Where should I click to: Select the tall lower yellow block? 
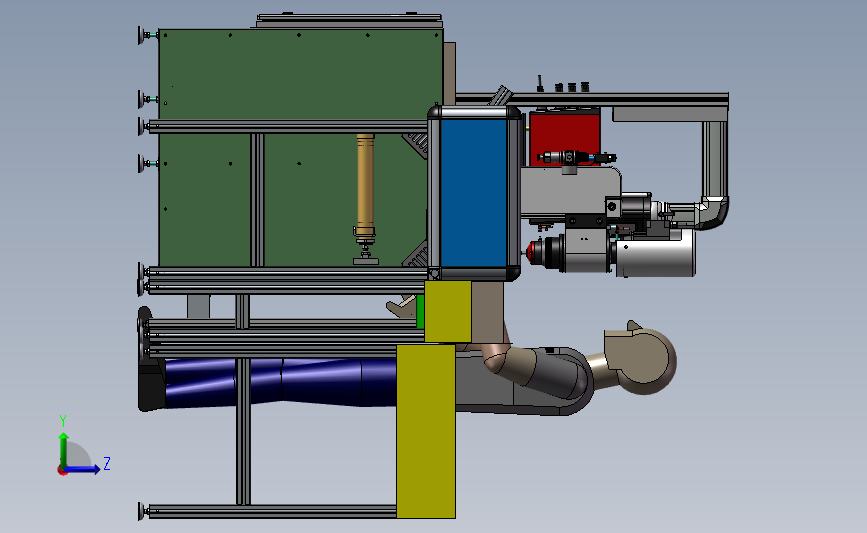tap(426, 432)
